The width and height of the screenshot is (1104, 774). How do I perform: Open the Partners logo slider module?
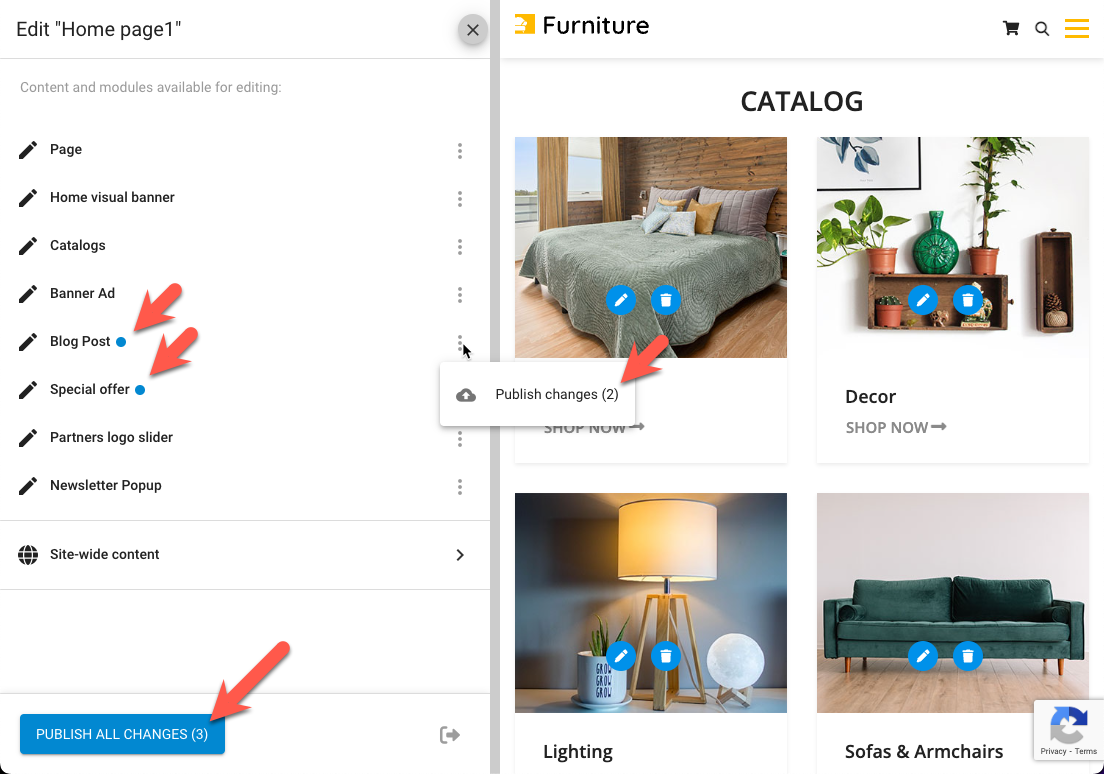111,437
